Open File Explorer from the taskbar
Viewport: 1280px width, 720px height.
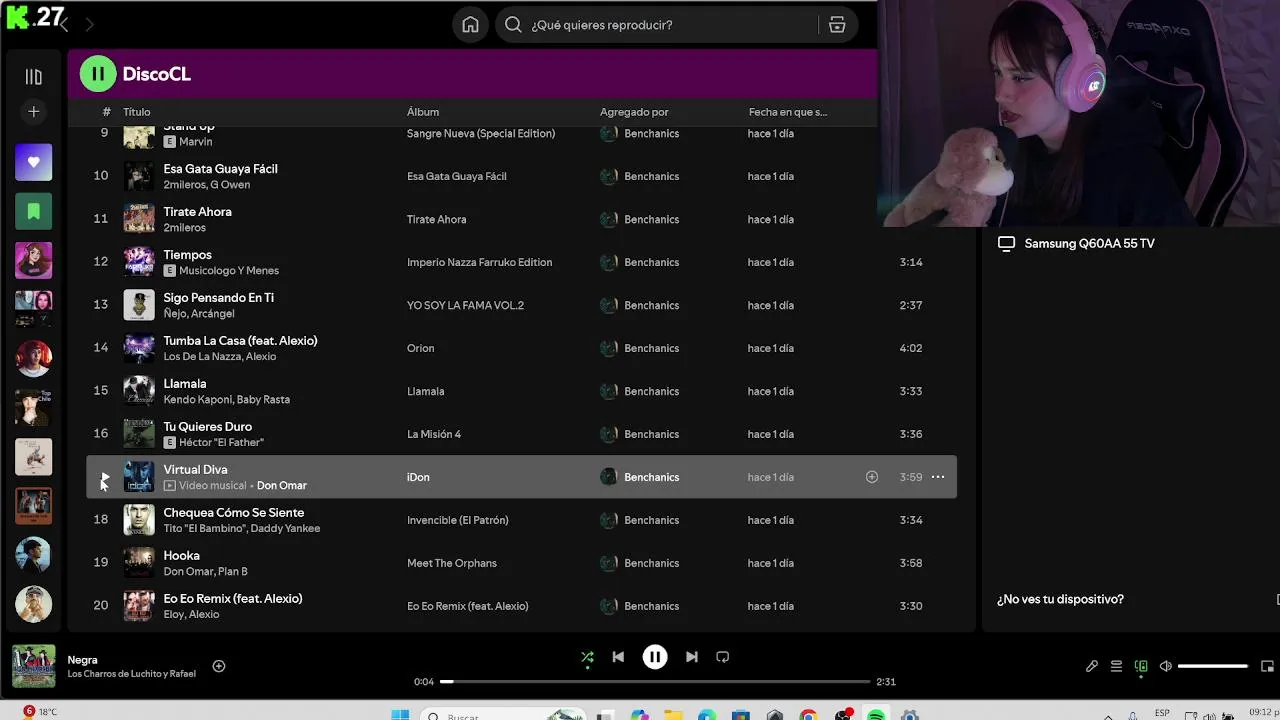click(673, 714)
